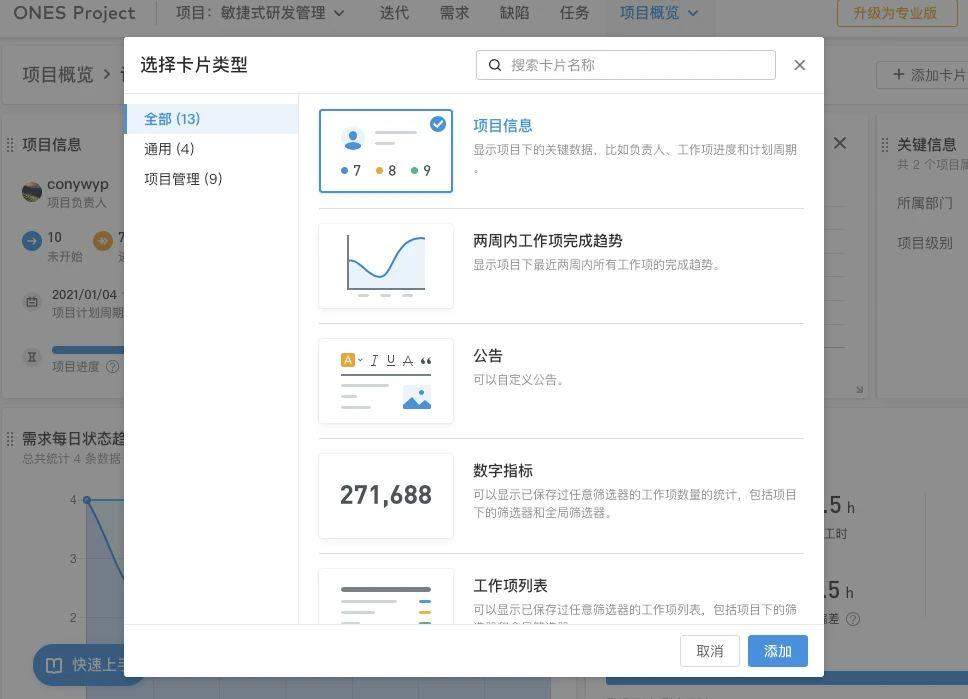Click 升级为专业版 upgrade button

895,13
